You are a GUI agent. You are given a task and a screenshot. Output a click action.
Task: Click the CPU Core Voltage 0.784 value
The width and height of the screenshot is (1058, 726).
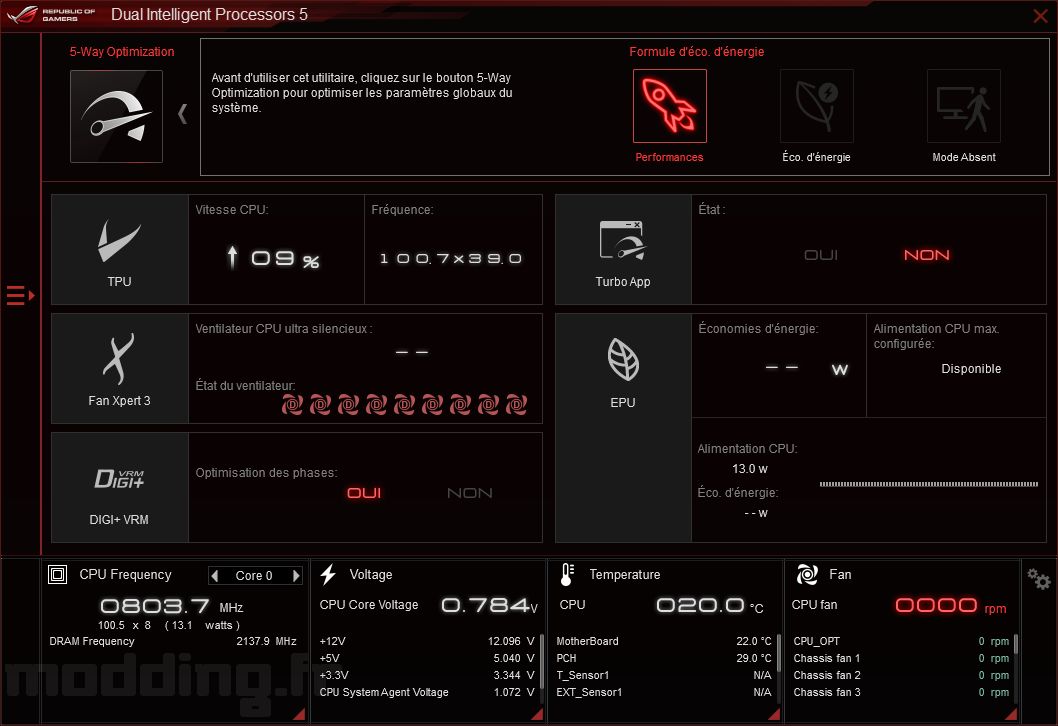(489, 605)
